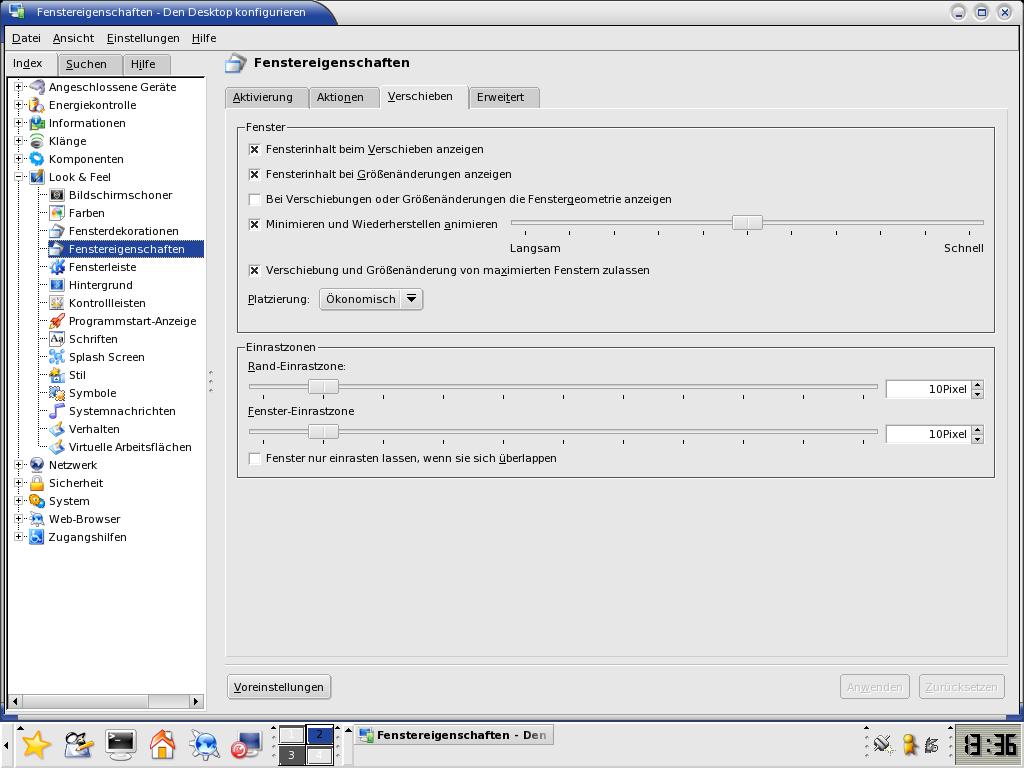Click the Kontrollleisten icon
Screen dimensions: 1024x768
57,302
